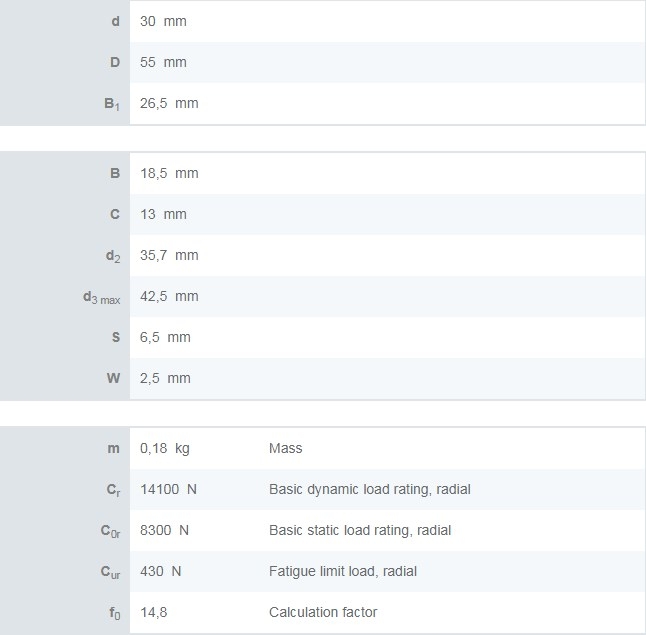Screen dimensions: 646x635
Task: Select the value '2,5 mm' for W
Action: [165, 378]
